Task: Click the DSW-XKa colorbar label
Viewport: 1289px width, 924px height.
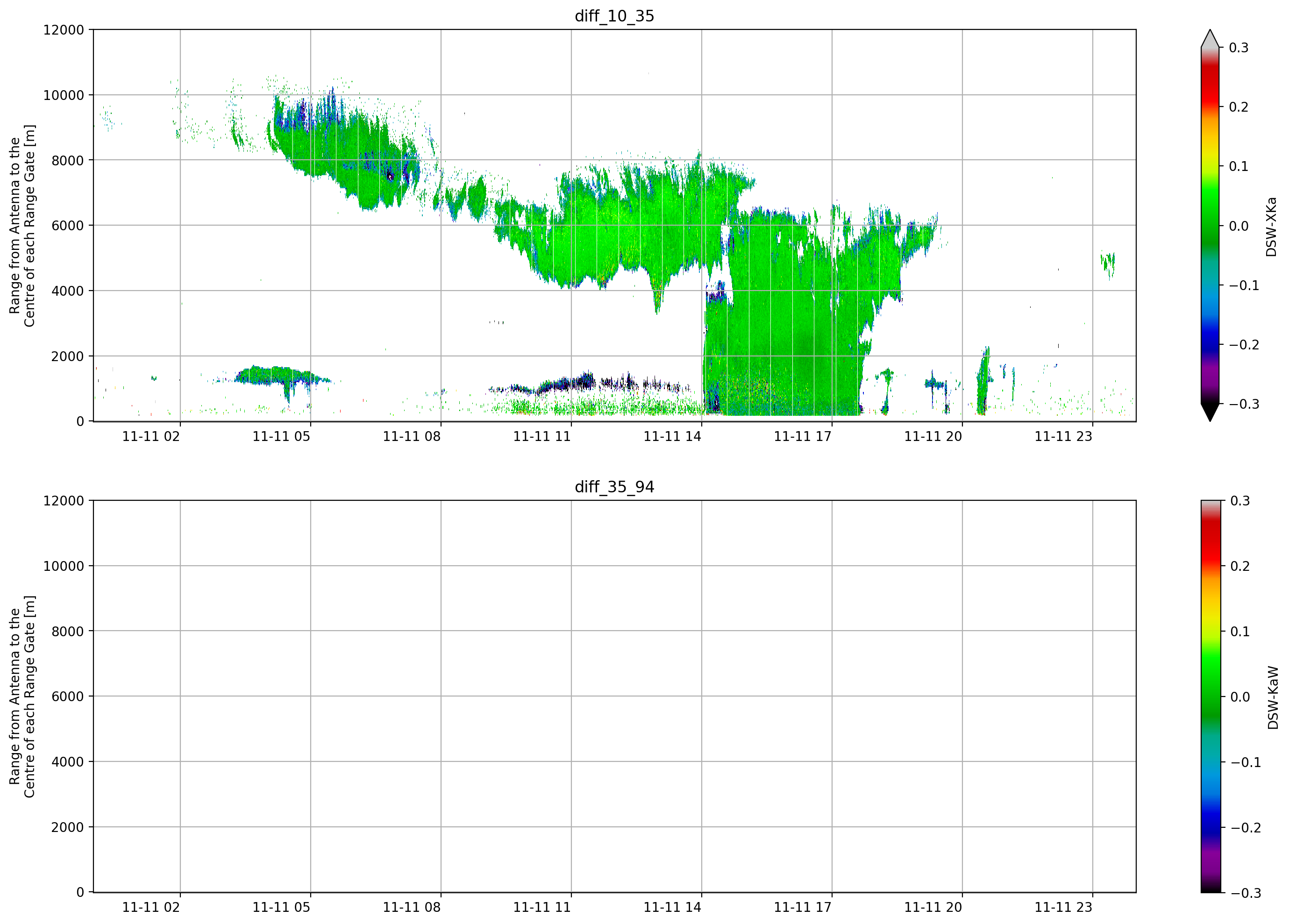Action: coord(1271,227)
